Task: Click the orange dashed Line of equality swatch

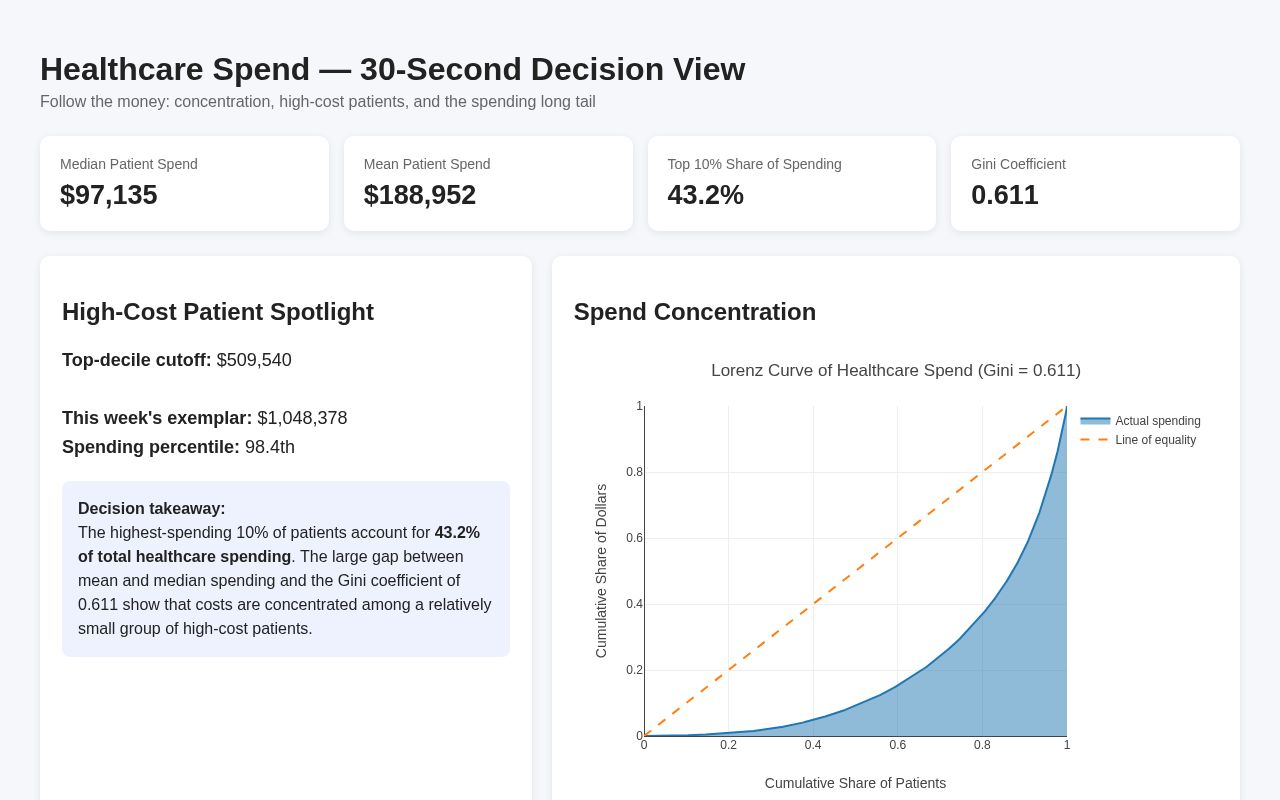Action: point(1095,440)
